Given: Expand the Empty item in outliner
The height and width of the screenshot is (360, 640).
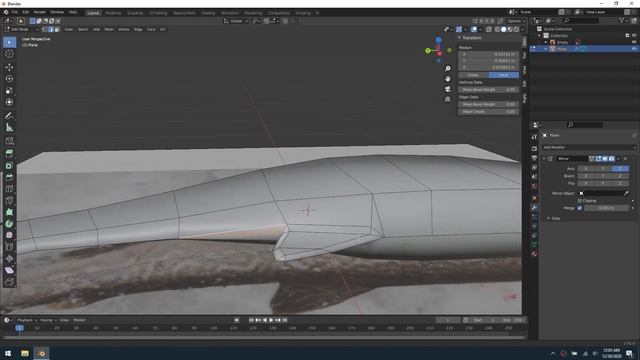Looking at the screenshot, I should coord(546,42).
